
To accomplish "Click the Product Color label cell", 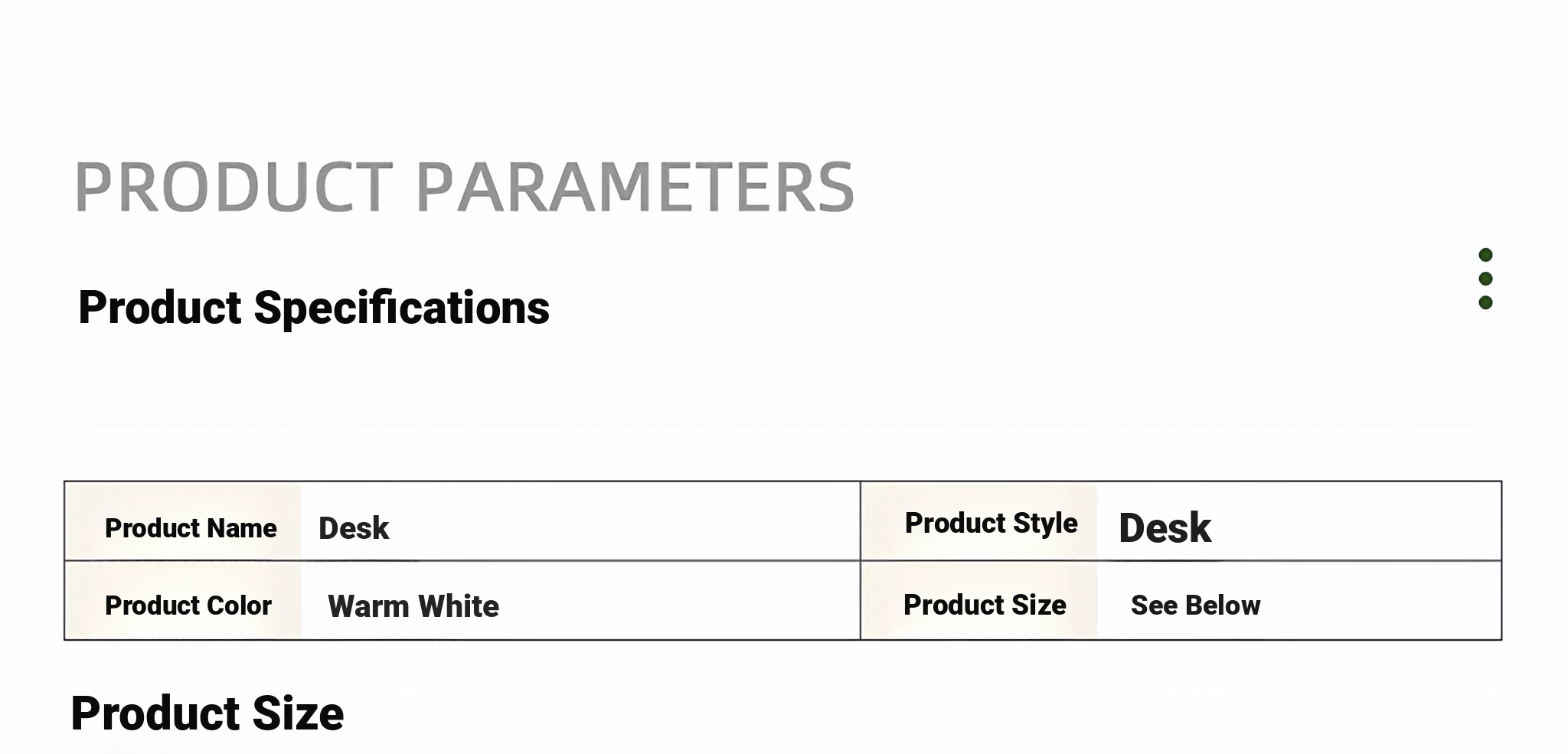I will (x=188, y=605).
